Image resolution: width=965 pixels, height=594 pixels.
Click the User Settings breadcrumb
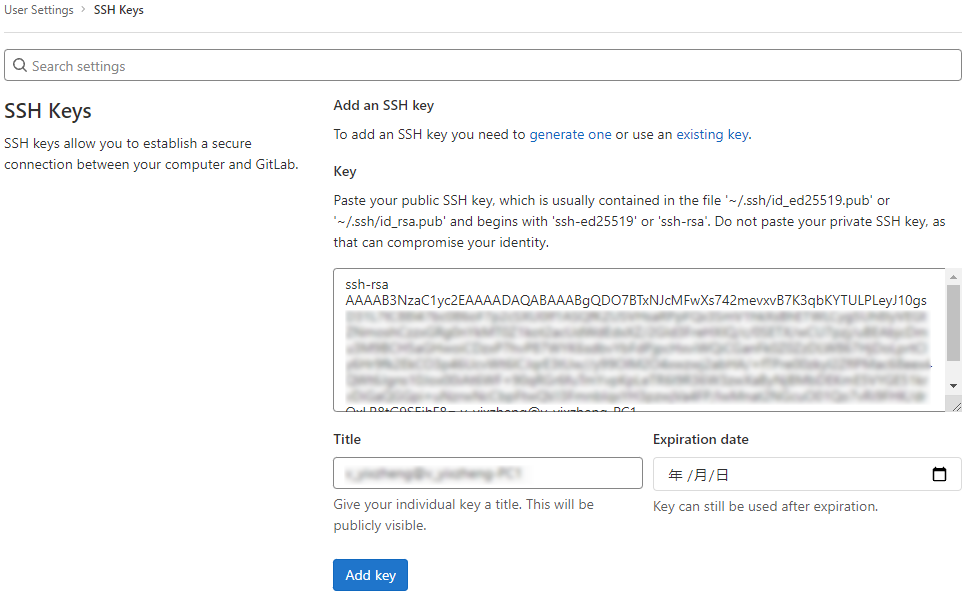(x=39, y=10)
